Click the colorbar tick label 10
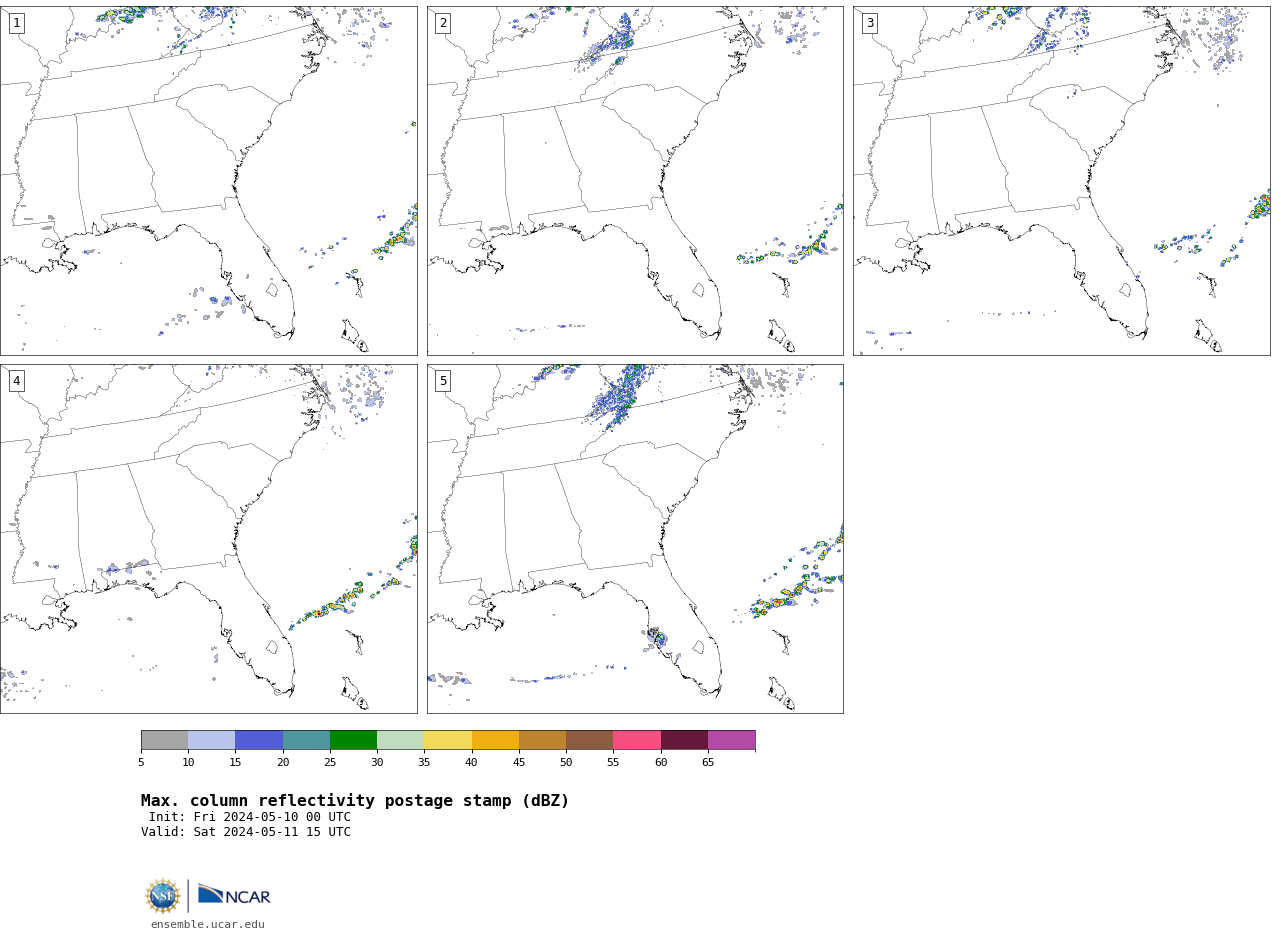 (x=188, y=763)
